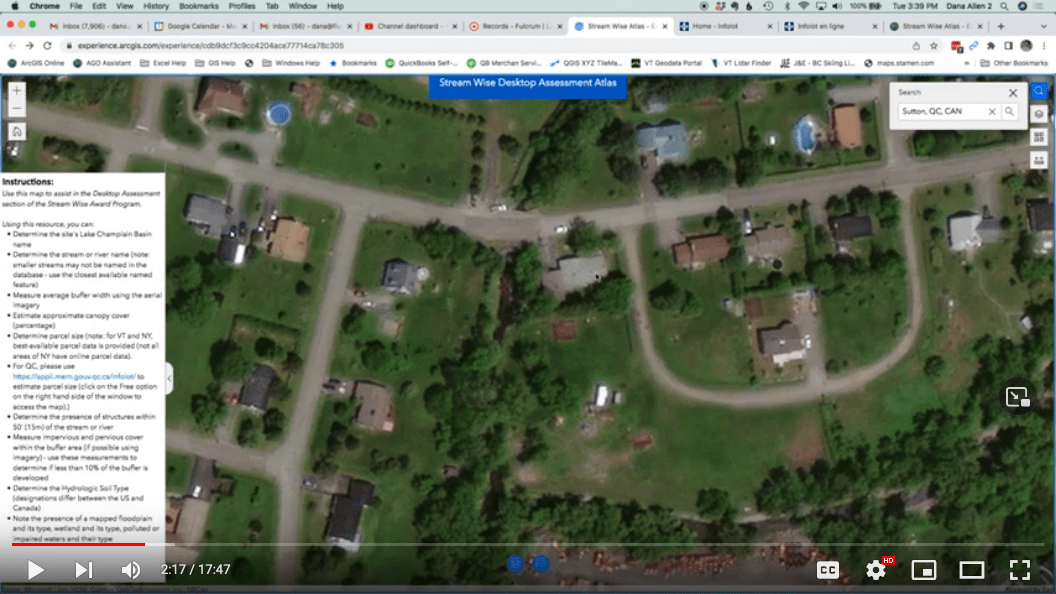
Task: Enter fullscreen video mode
Action: click(x=1020, y=570)
